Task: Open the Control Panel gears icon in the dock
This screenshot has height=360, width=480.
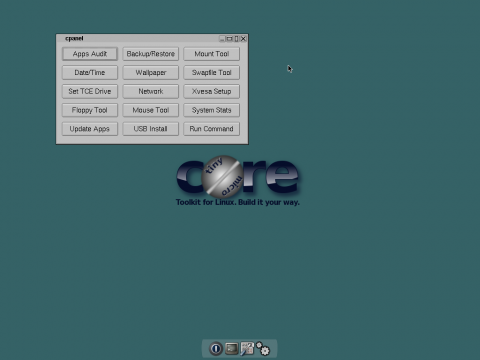Action: coord(263,349)
